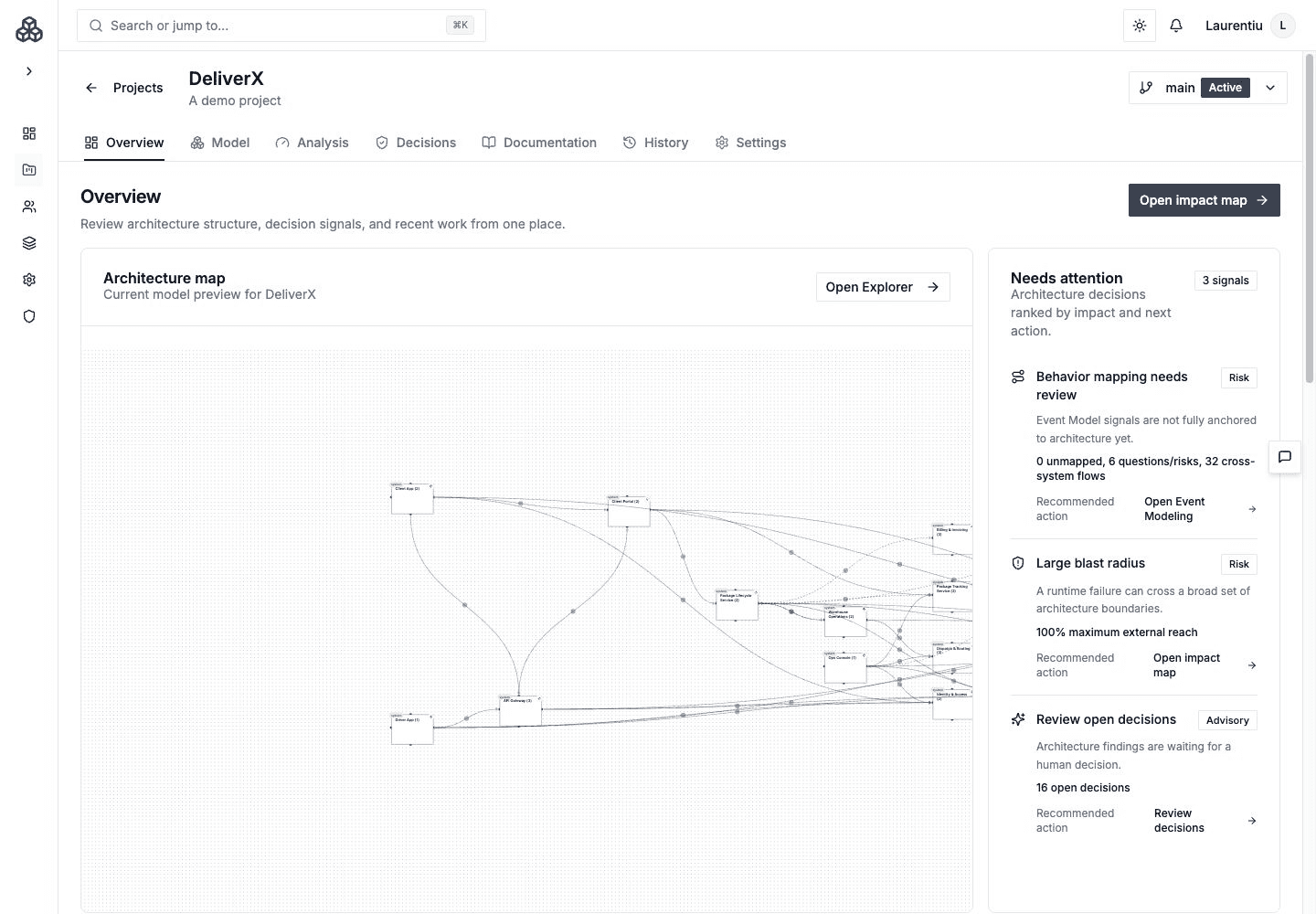
Task: Click the 3 signals badge
Action: (x=1226, y=281)
